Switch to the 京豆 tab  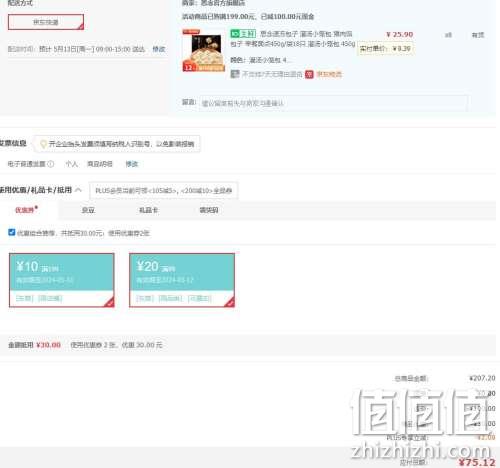pyautogui.click(x=88, y=210)
